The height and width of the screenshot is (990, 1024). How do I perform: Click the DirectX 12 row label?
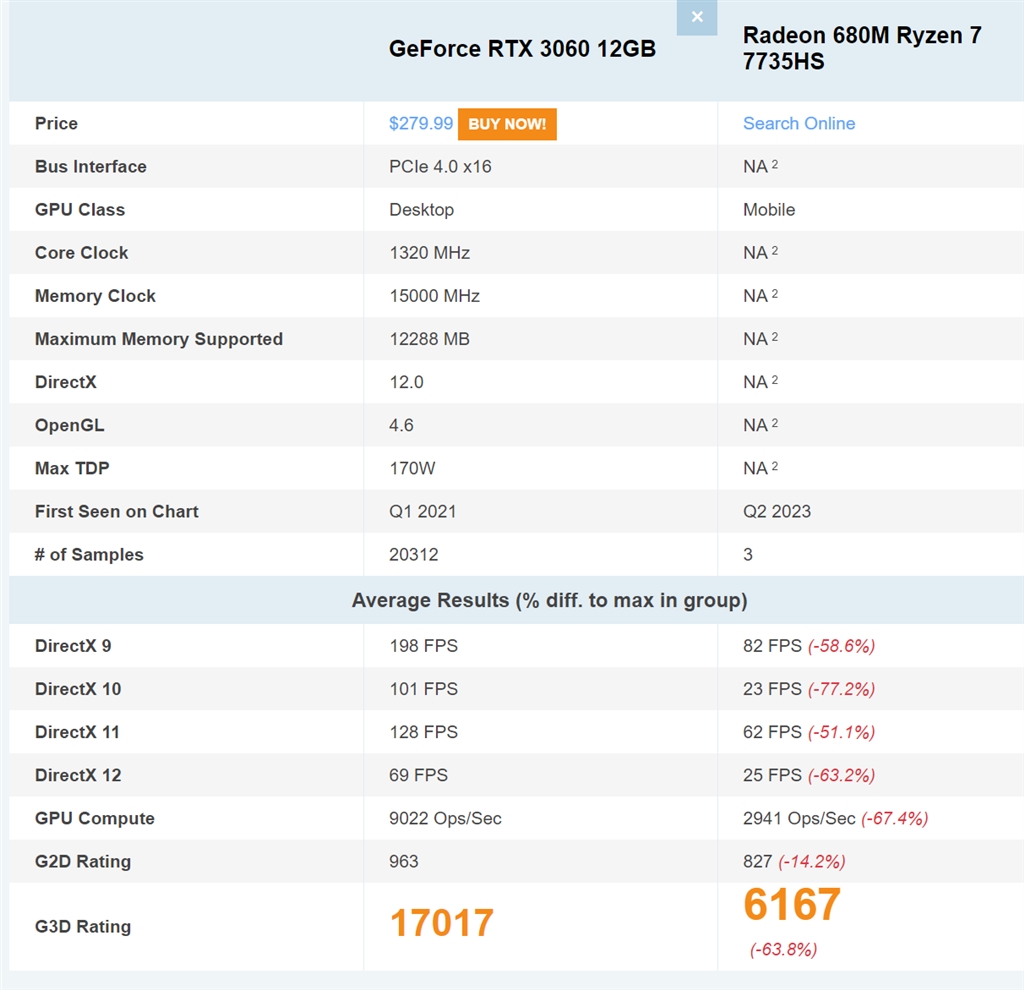78,775
